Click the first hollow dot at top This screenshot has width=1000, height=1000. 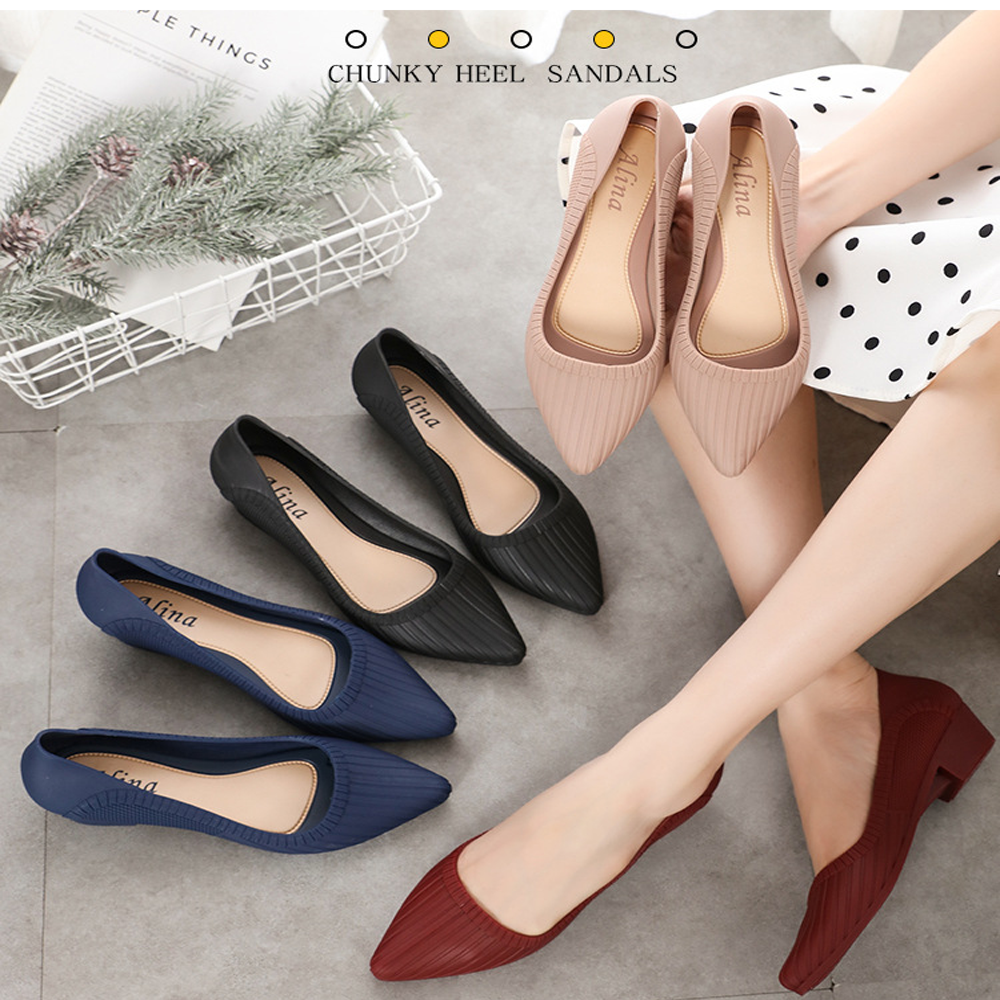click(x=355, y=39)
